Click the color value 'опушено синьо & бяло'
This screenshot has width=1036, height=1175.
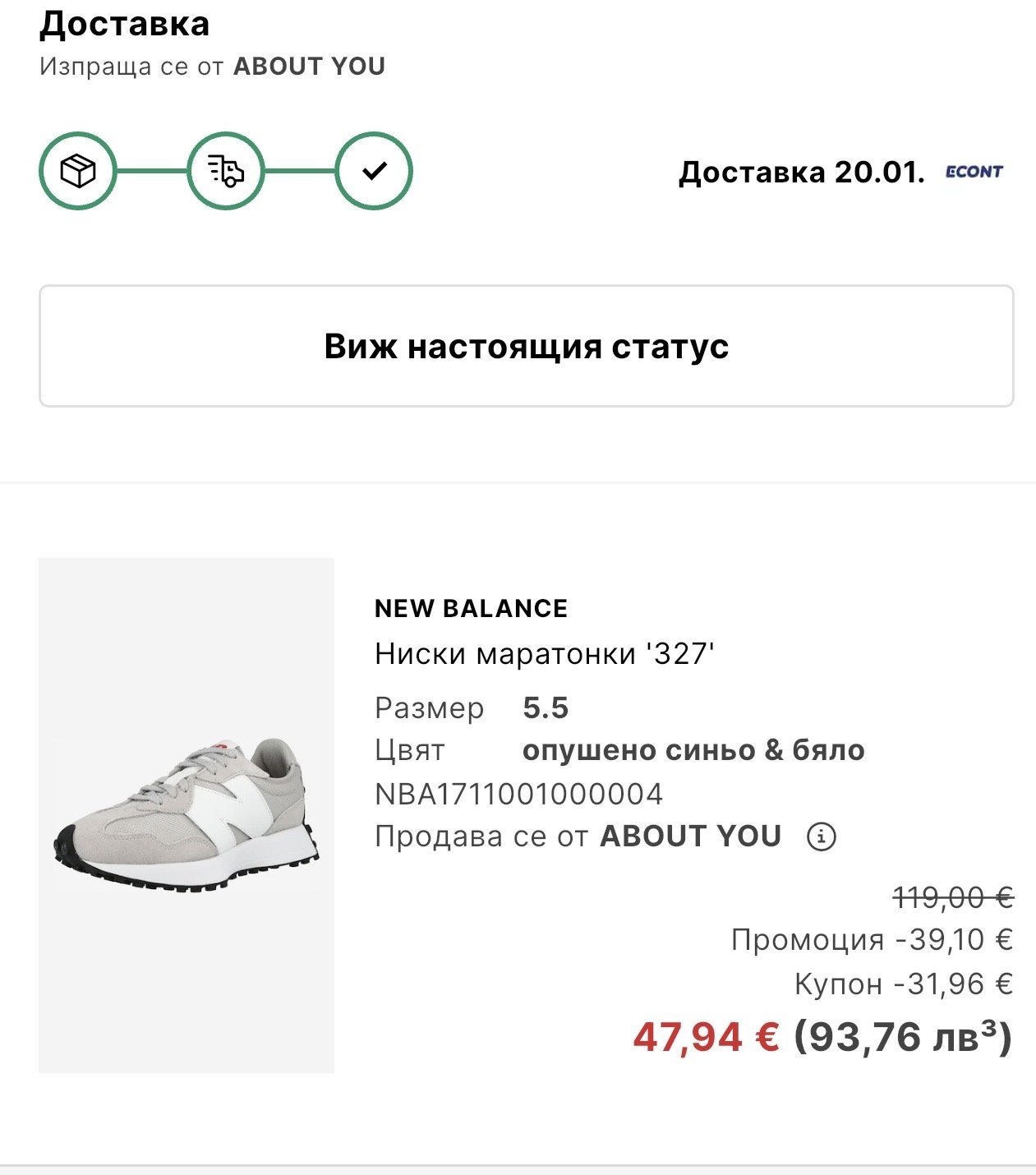pyautogui.click(x=693, y=750)
